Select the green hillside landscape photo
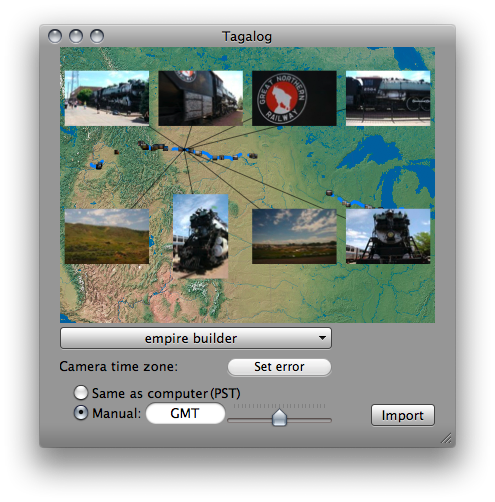This screenshot has height=502, width=495. [107, 236]
